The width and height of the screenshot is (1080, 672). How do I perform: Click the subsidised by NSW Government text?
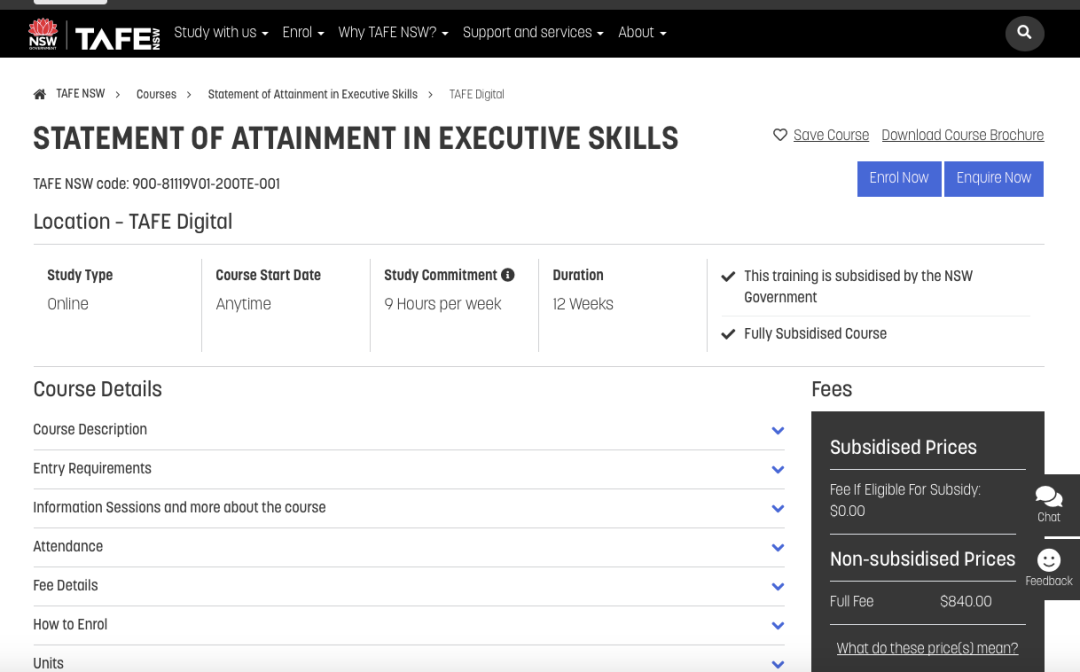tap(858, 286)
